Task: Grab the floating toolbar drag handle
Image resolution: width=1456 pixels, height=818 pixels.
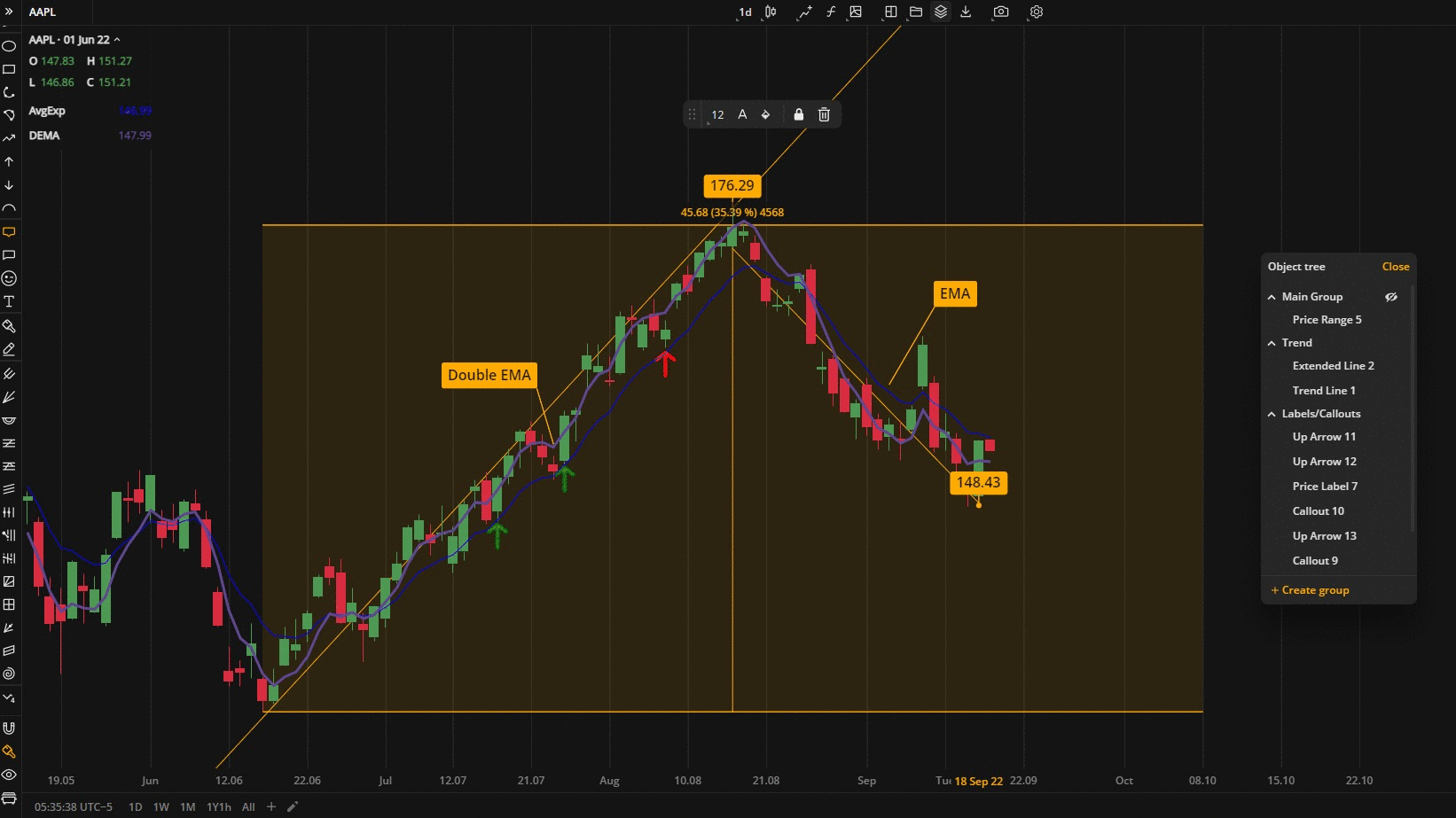Action: 692,114
